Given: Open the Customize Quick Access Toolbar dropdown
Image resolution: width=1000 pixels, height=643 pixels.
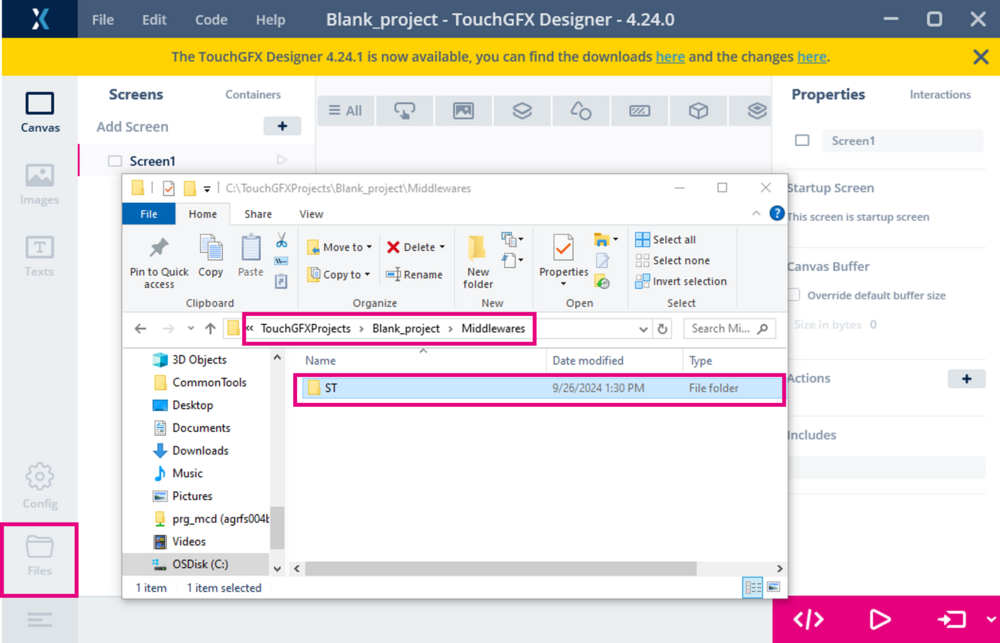Looking at the screenshot, I should click(x=207, y=189).
